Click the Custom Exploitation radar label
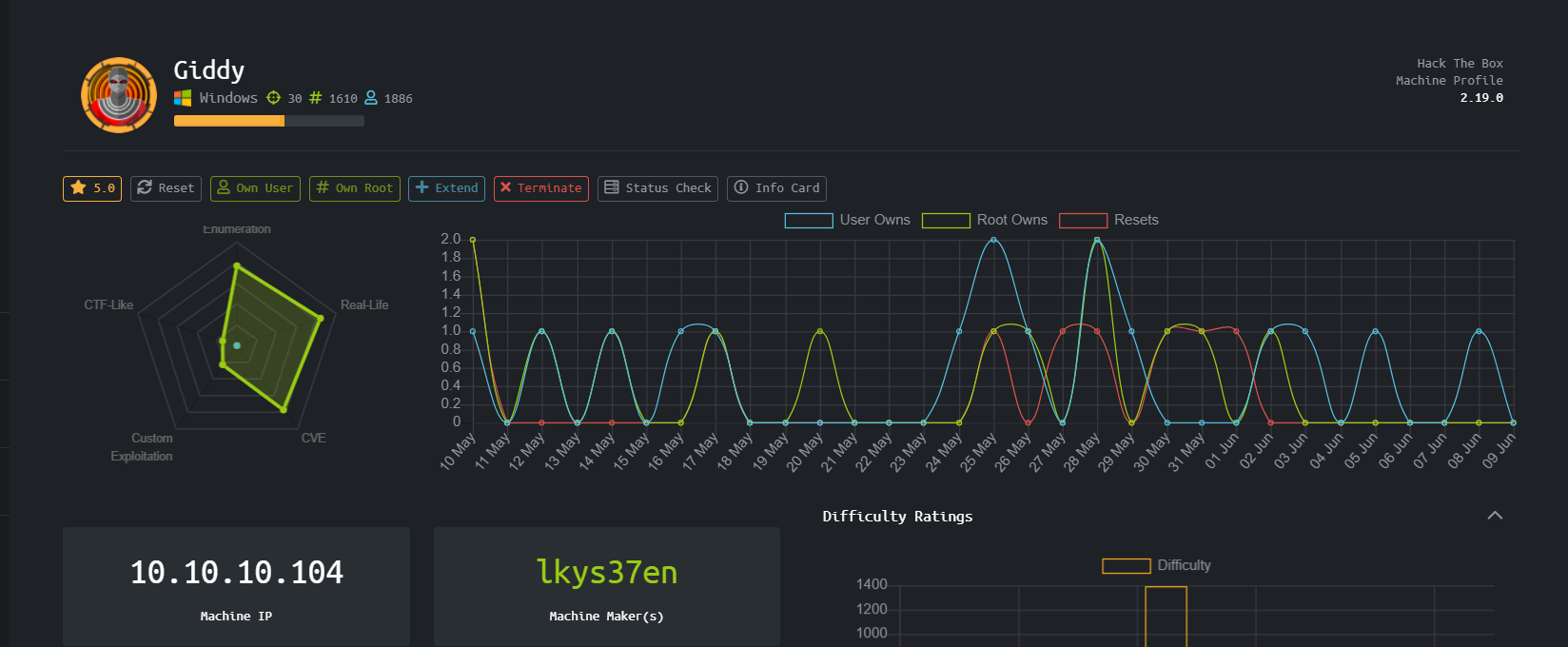The image size is (1568, 647). coord(142,447)
